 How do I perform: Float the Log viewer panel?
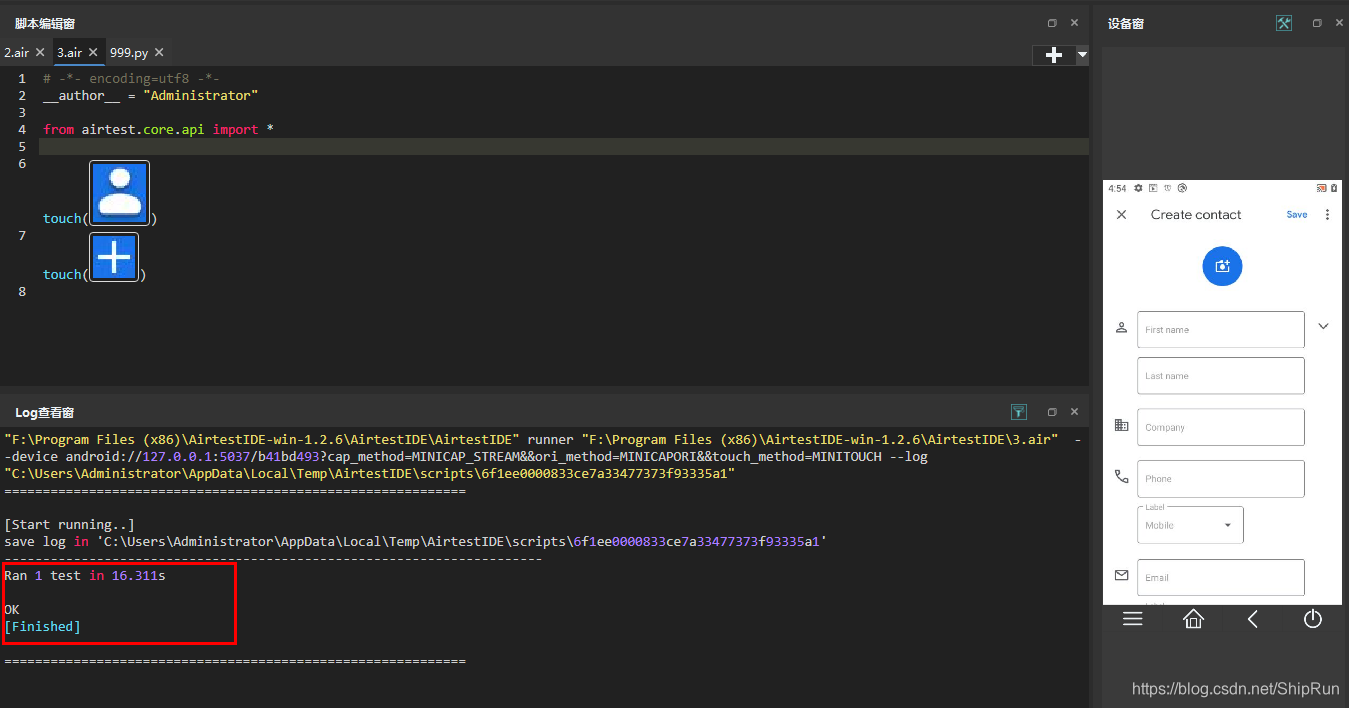click(x=1052, y=412)
